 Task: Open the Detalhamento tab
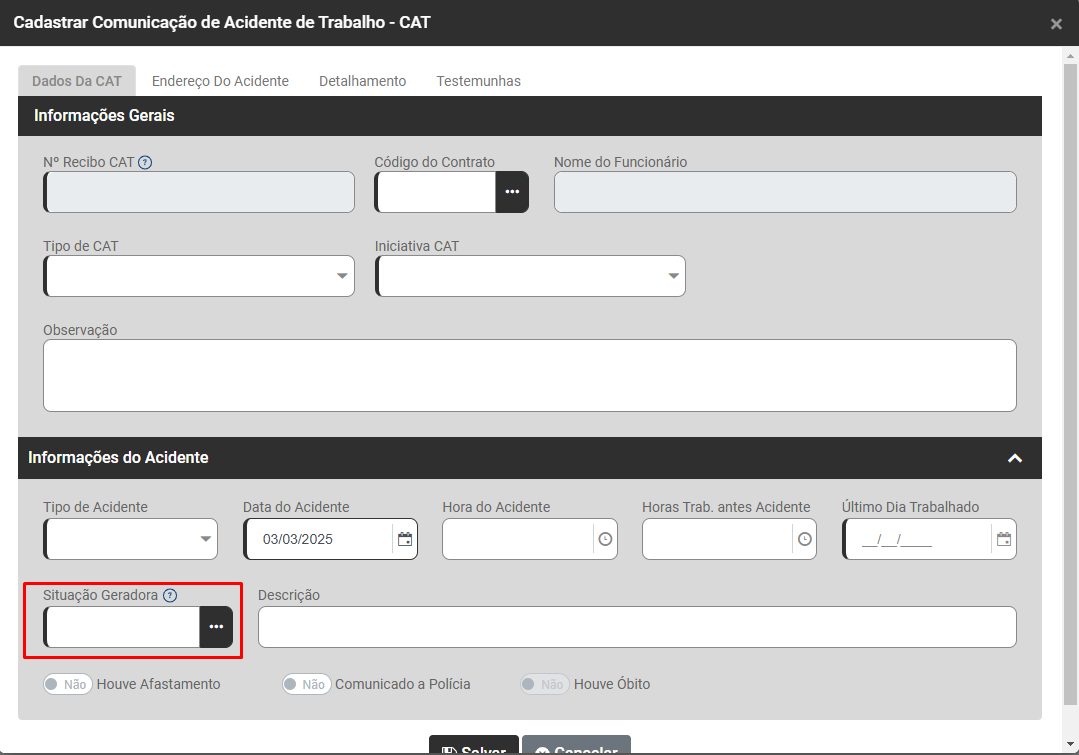coord(362,81)
